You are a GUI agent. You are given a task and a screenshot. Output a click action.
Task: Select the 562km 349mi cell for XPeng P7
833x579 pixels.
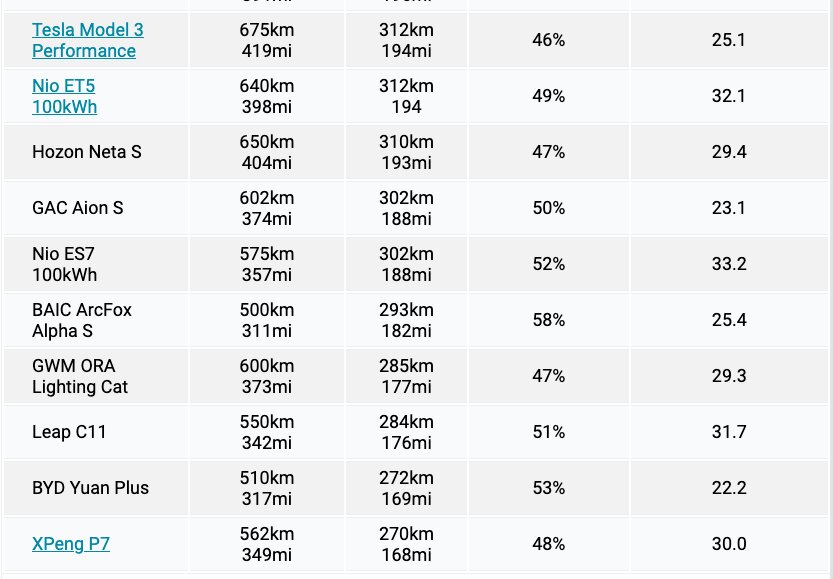(x=267, y=544)
